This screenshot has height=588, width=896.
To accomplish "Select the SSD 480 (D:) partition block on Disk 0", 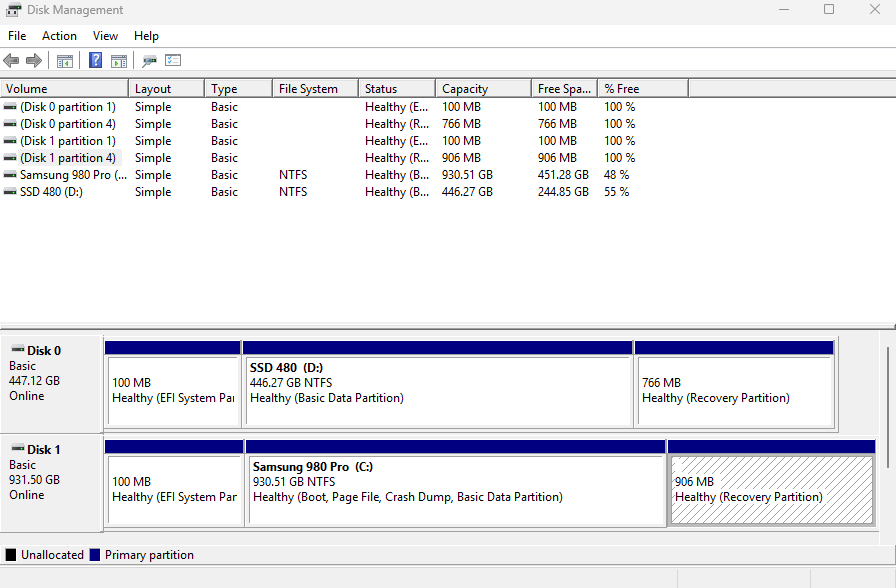I will (x=438, y=384).
